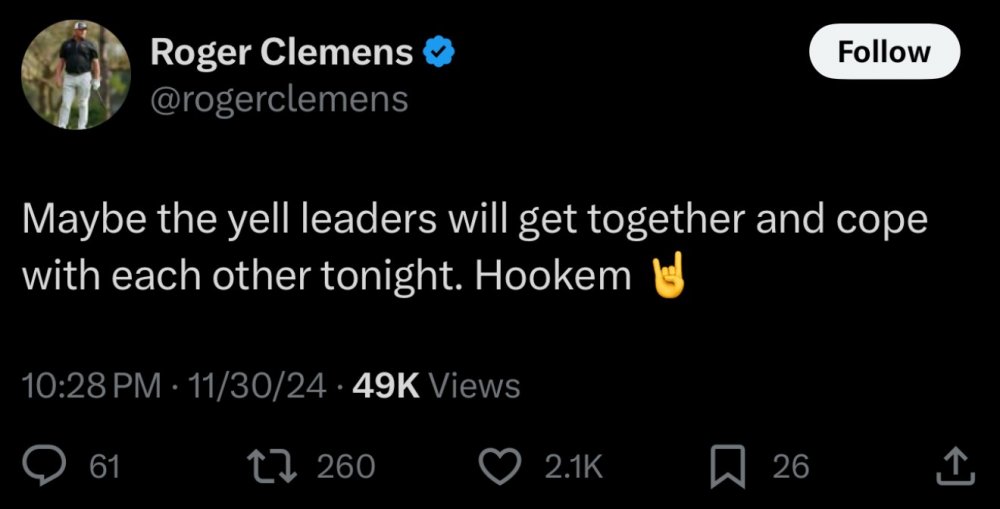Screen dimensions: 1000x509
Task: Visit the @rogerclemens handle
Action: (279, 99)
